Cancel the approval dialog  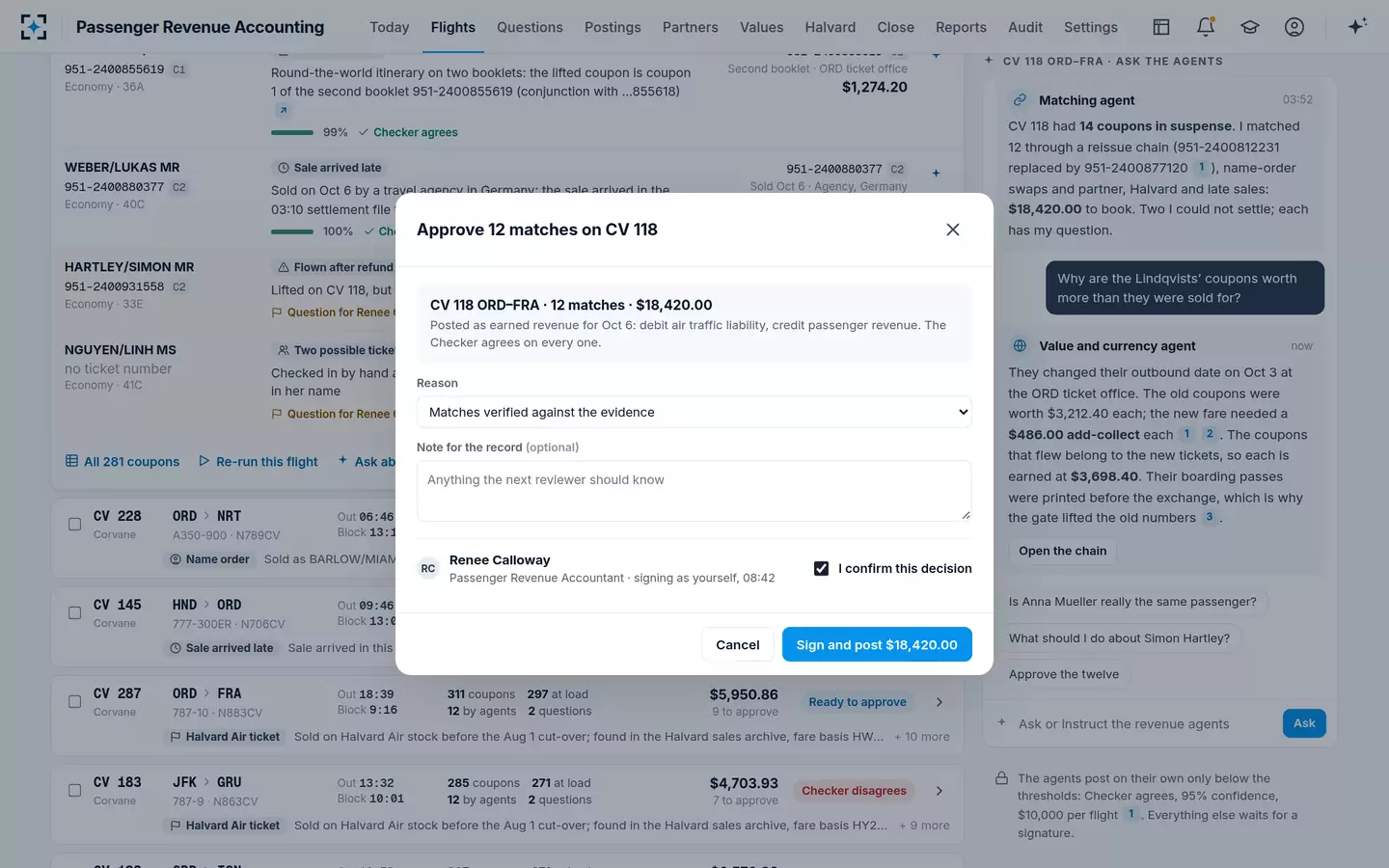(x=738, y=644)
